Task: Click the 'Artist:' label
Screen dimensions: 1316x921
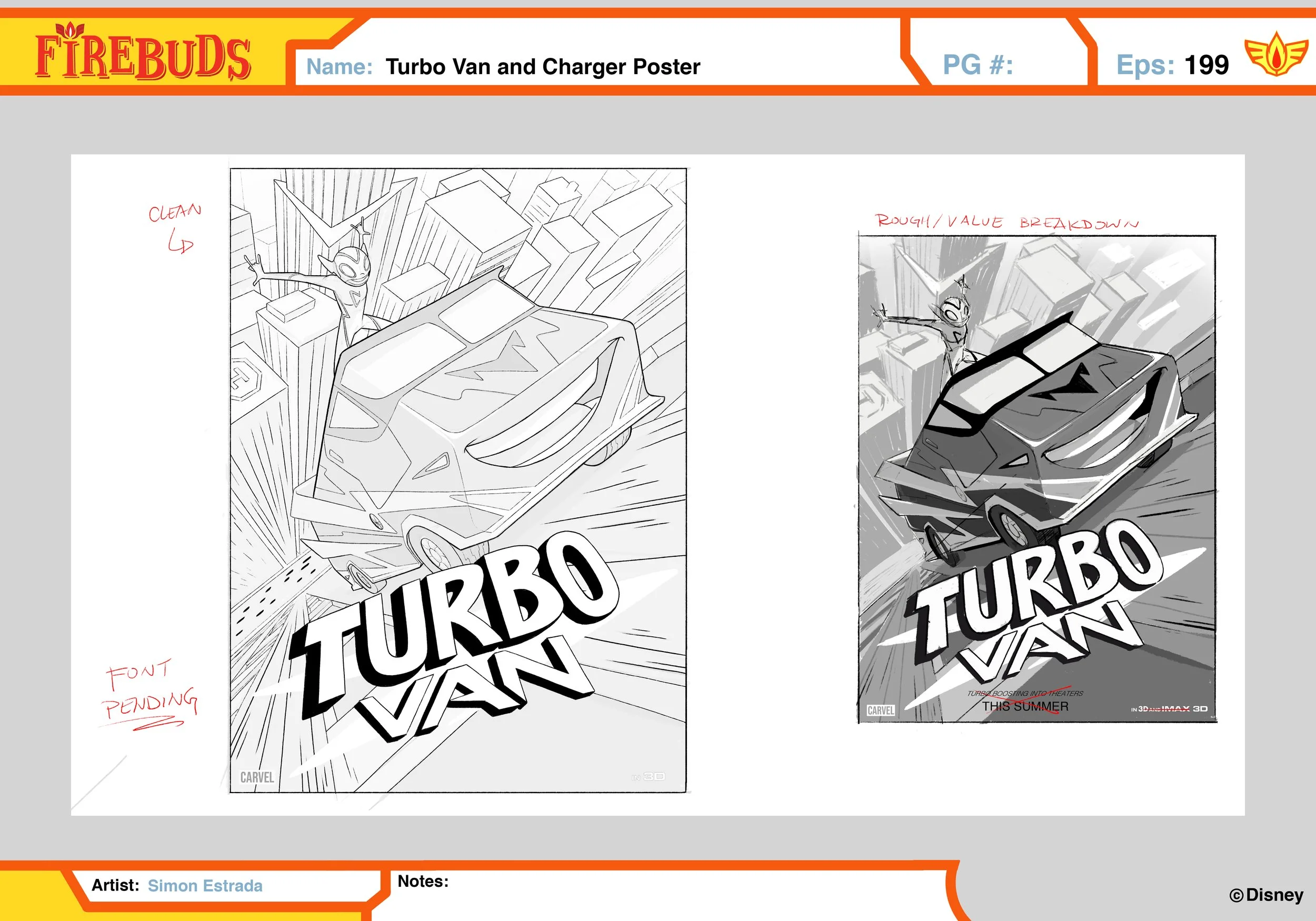Action: tap(115, 885)
